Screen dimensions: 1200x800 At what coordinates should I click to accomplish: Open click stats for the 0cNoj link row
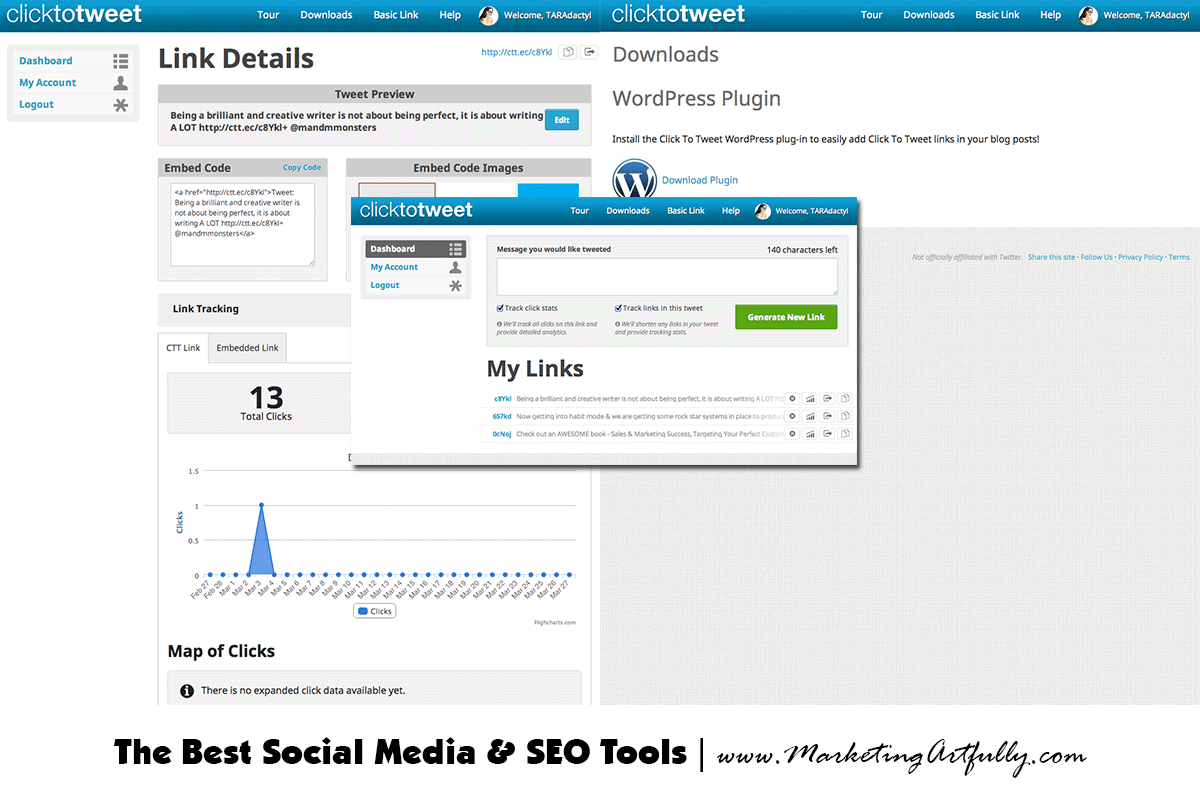pyautogui.click(x=811, y=434)
